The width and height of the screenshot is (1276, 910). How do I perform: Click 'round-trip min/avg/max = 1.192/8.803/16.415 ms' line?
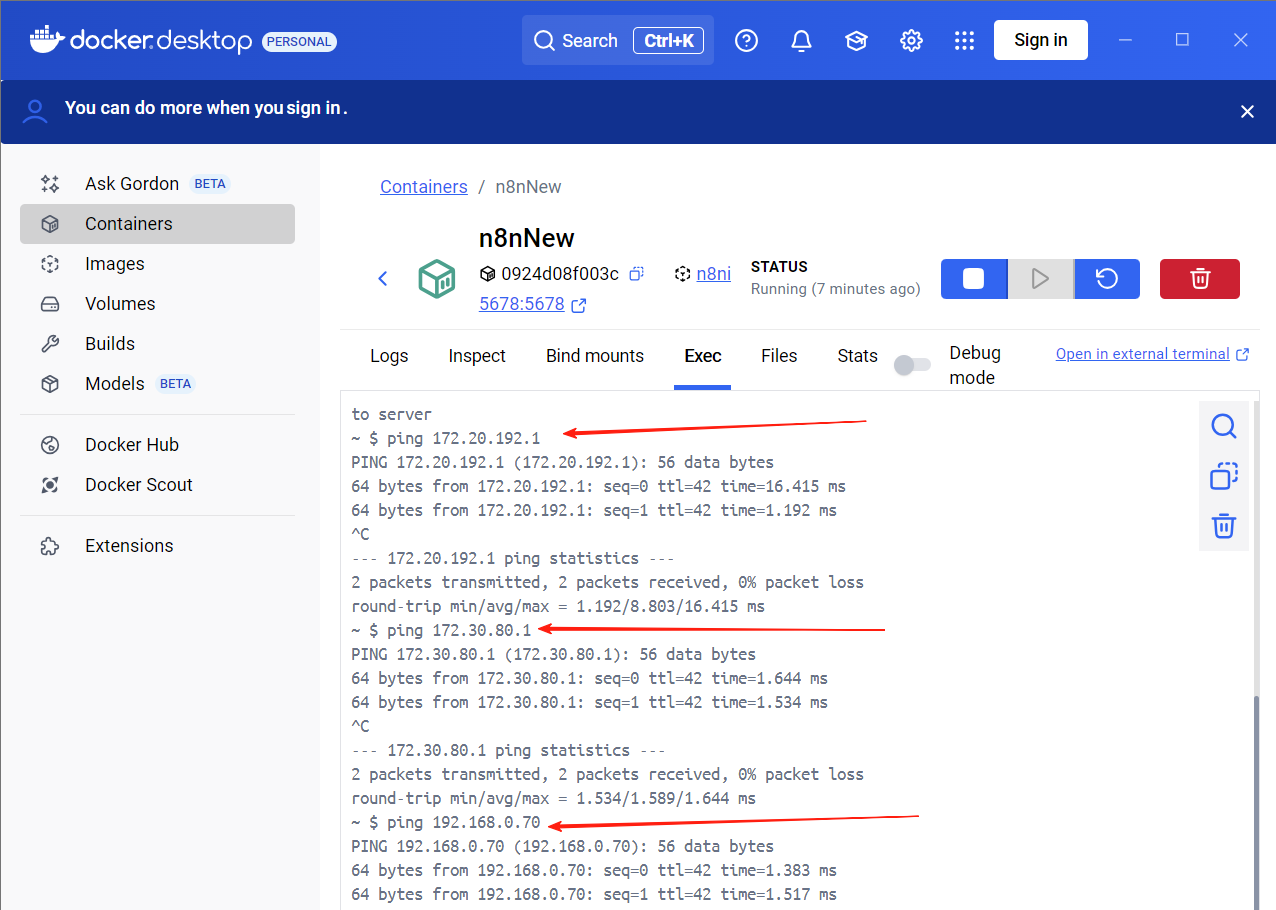pos(558,606)
